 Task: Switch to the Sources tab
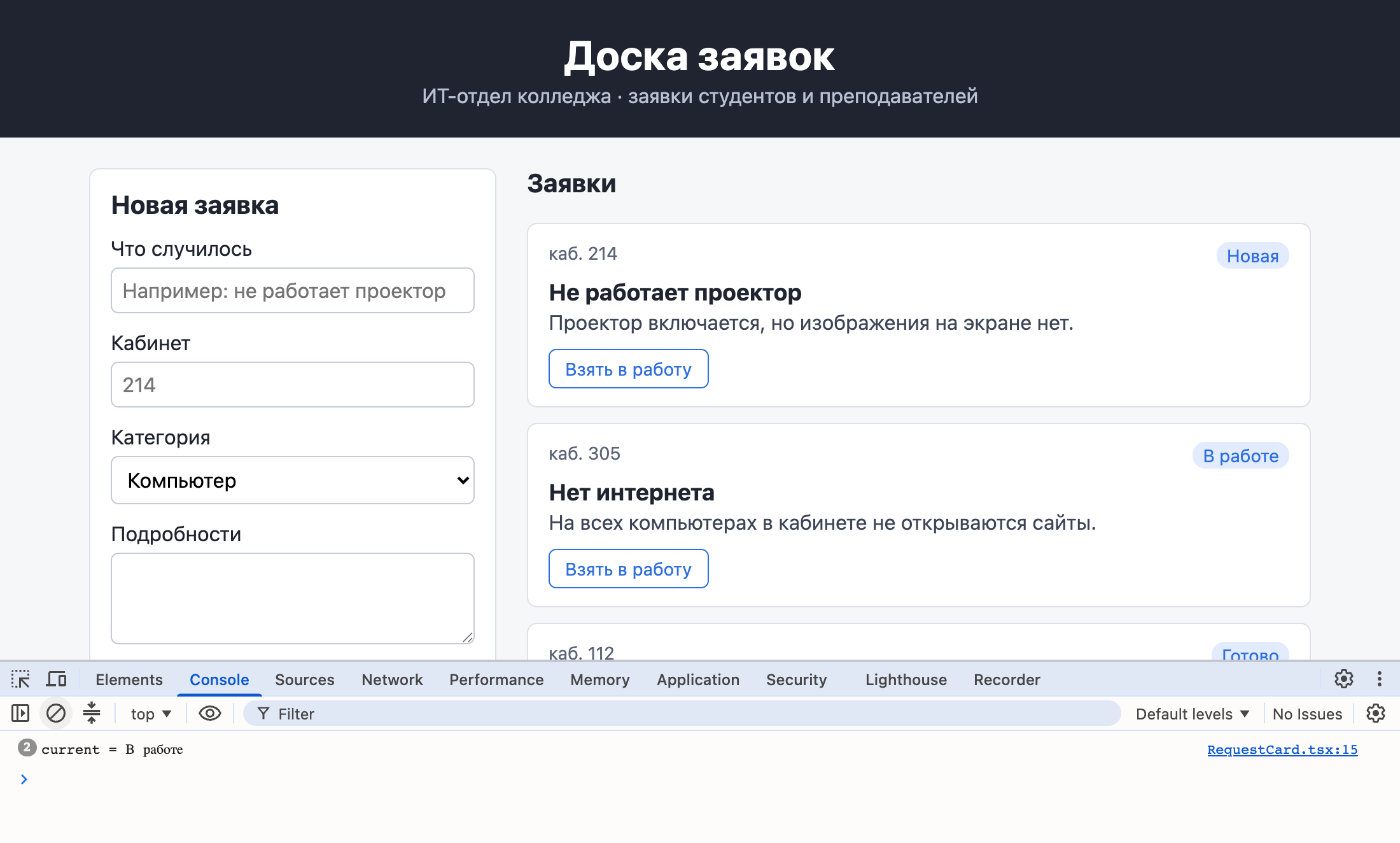coord(304,679)
